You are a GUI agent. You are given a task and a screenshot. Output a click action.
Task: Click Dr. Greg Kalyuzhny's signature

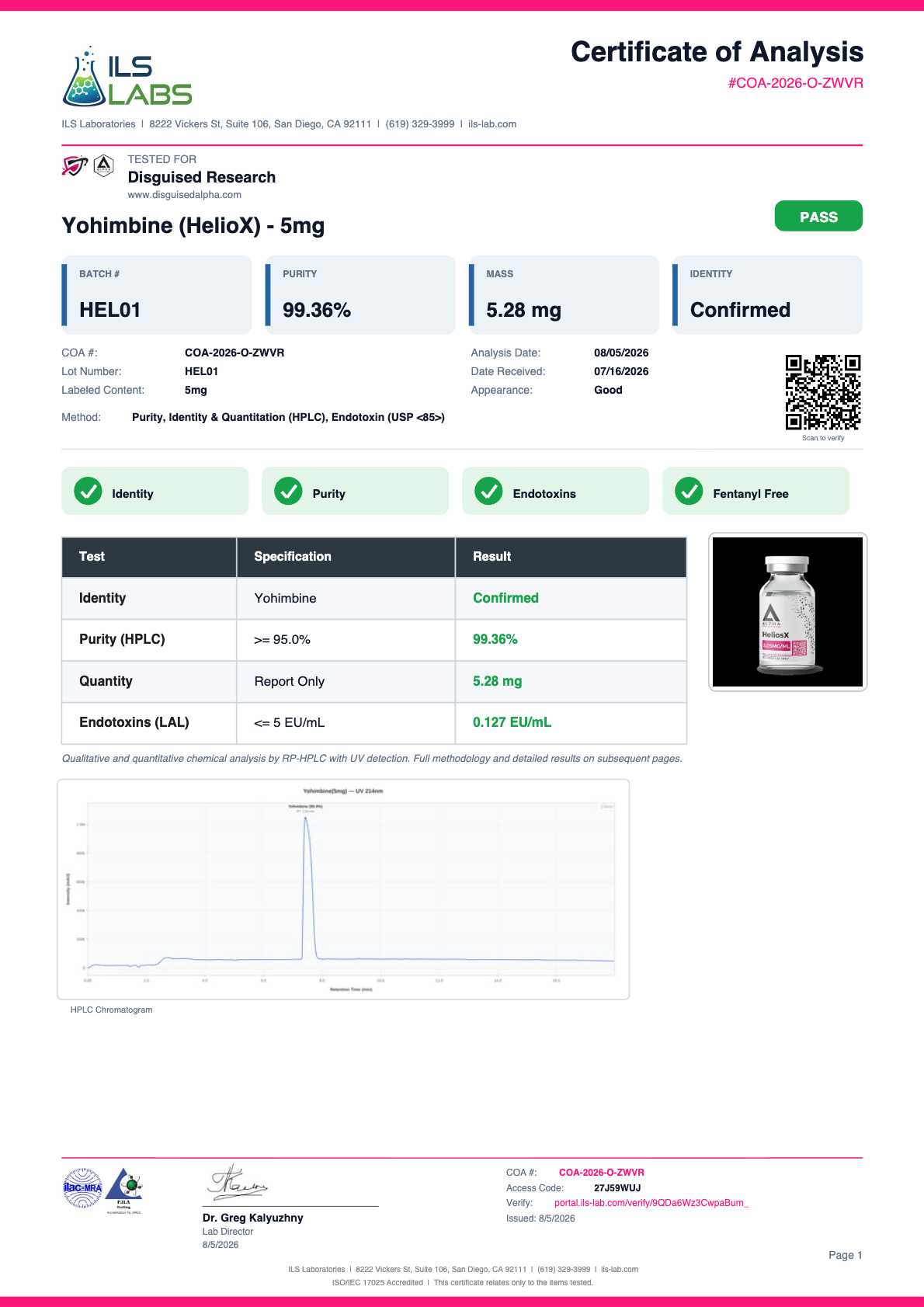[x=237, y=1183]
